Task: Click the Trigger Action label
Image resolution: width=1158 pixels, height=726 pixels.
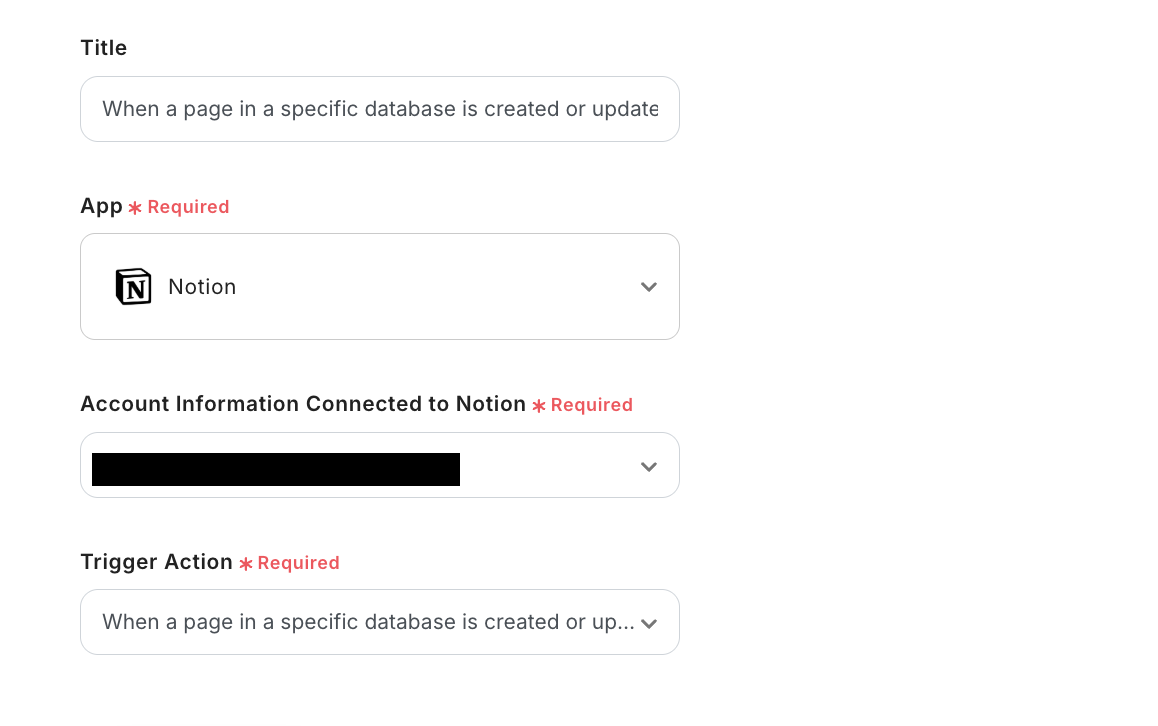Action: (156, 562)
